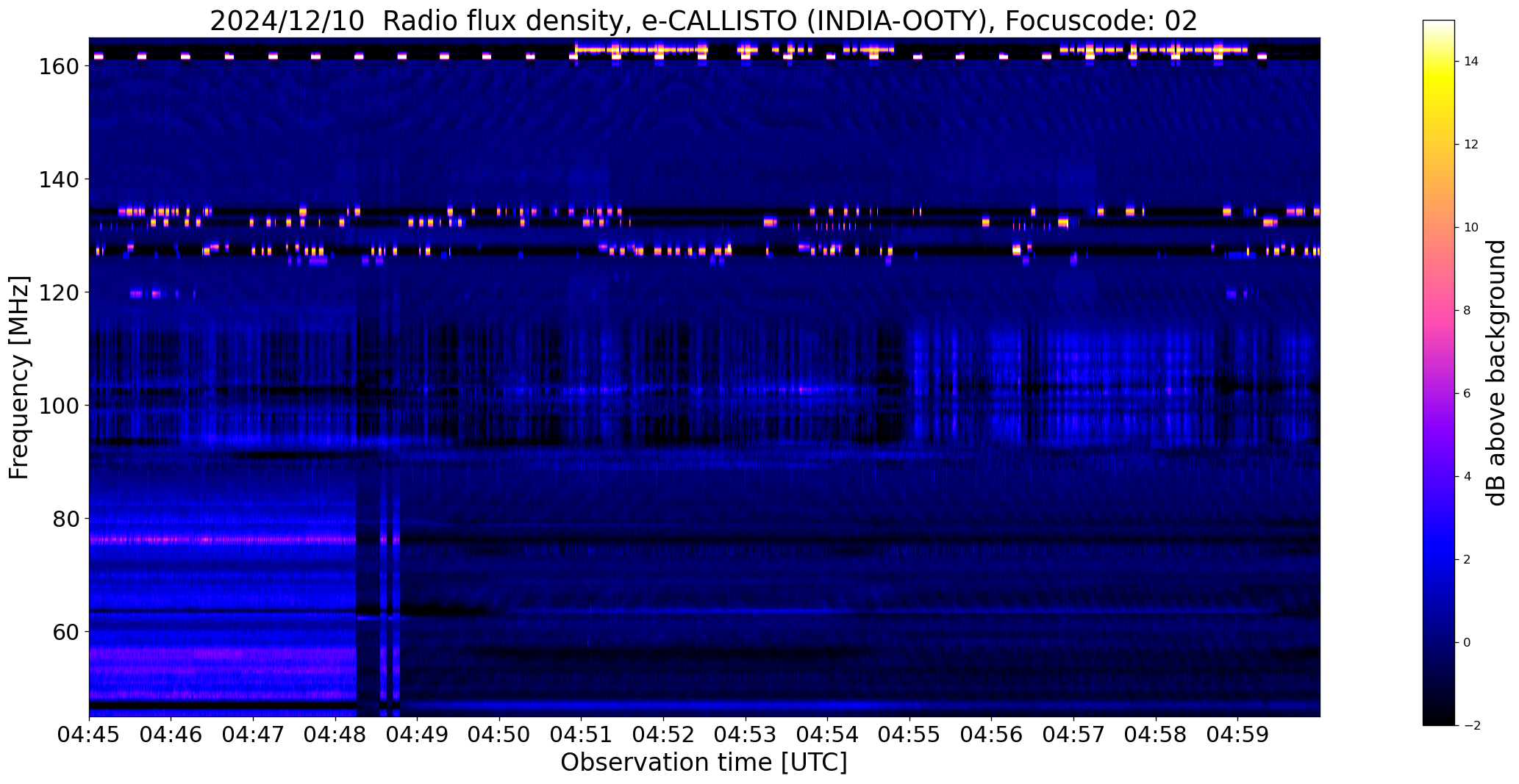Click the colorbar tick label 6
The image size is (1519, 784).
click(x=1468, y=394)
